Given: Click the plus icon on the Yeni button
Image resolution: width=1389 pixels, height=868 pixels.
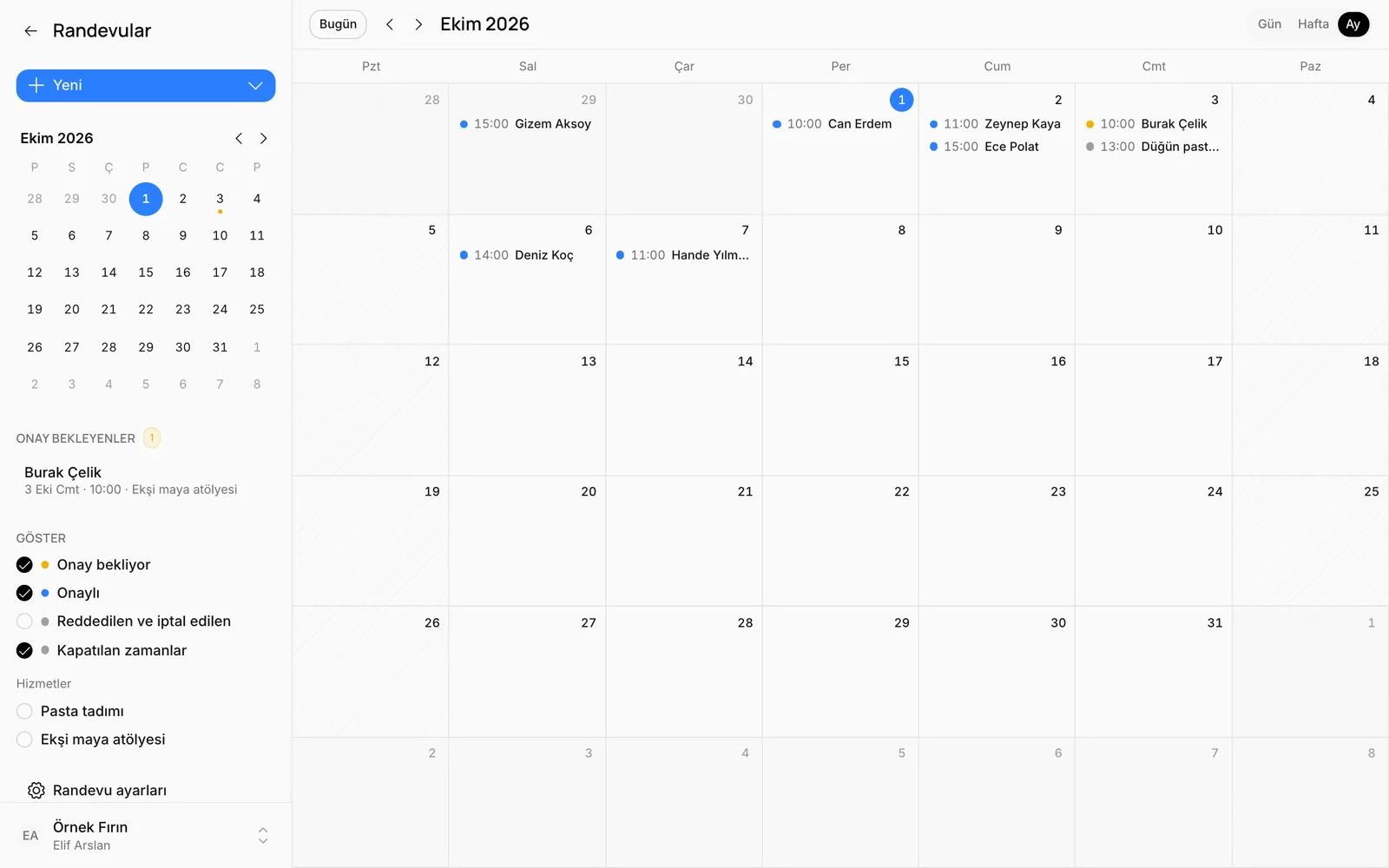Looking at the screenshot, I should click(x=36, y=85).
